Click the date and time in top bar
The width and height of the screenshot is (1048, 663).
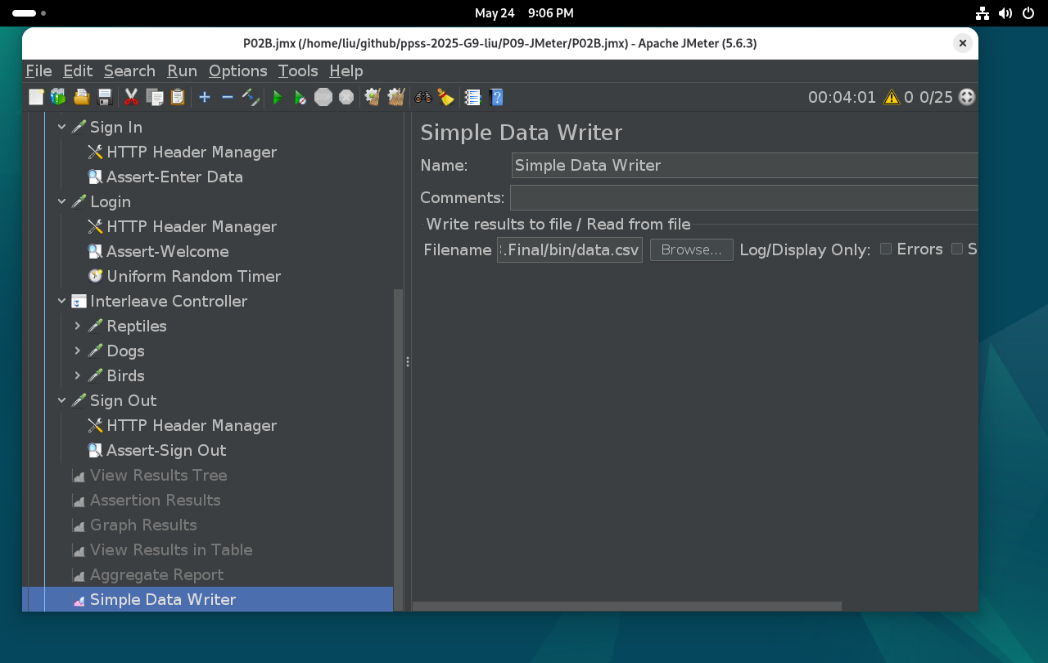point(523,13)
